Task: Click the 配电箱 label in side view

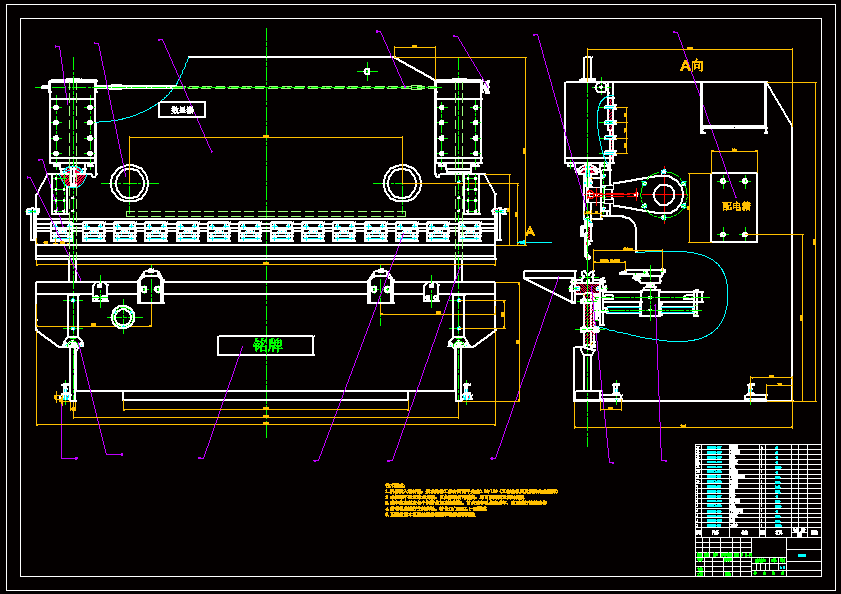Action: [x=736, y=206]
